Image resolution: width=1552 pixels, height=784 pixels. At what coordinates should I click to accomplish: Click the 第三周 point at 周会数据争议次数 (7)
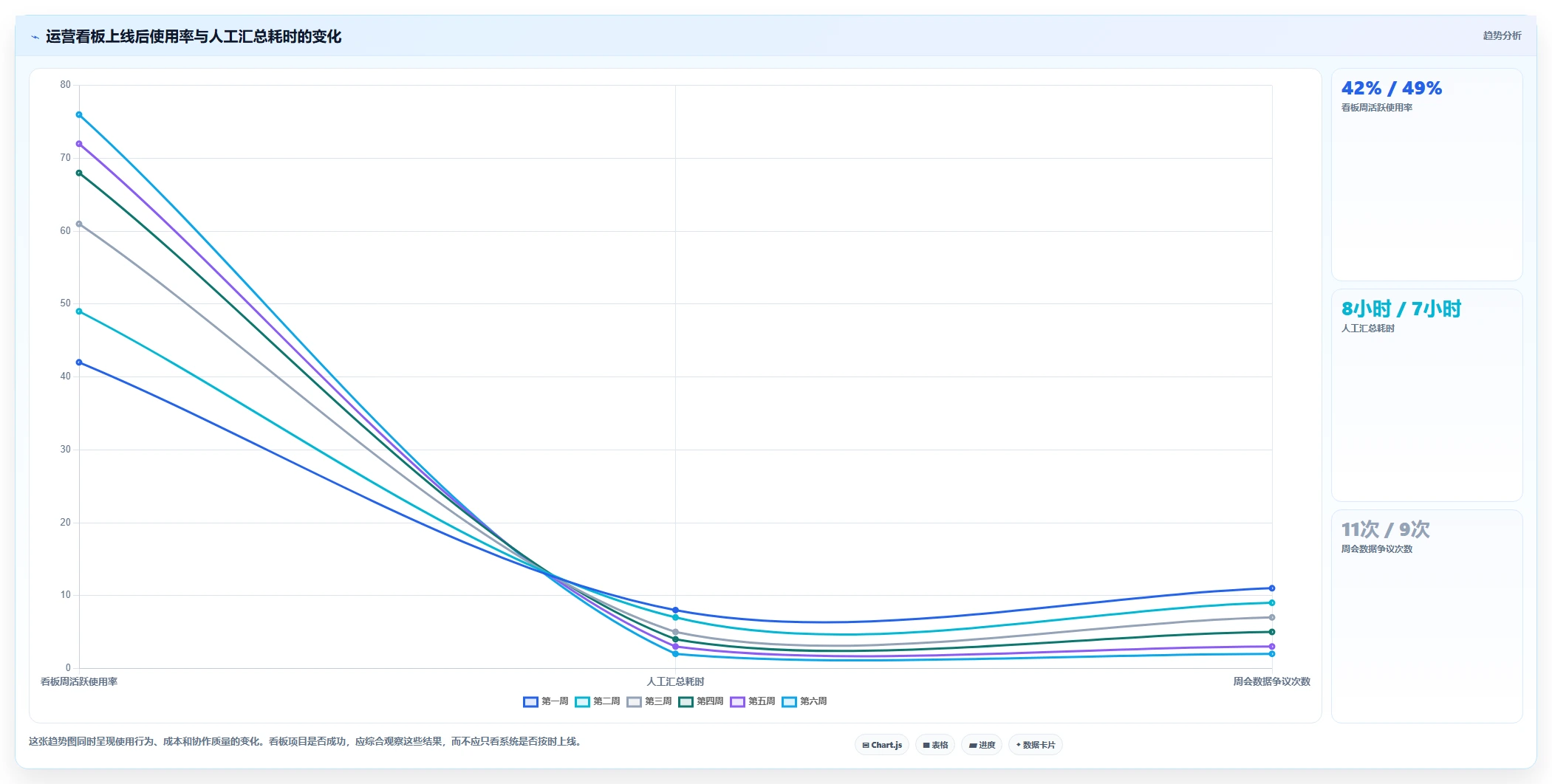coord(1271,617)
